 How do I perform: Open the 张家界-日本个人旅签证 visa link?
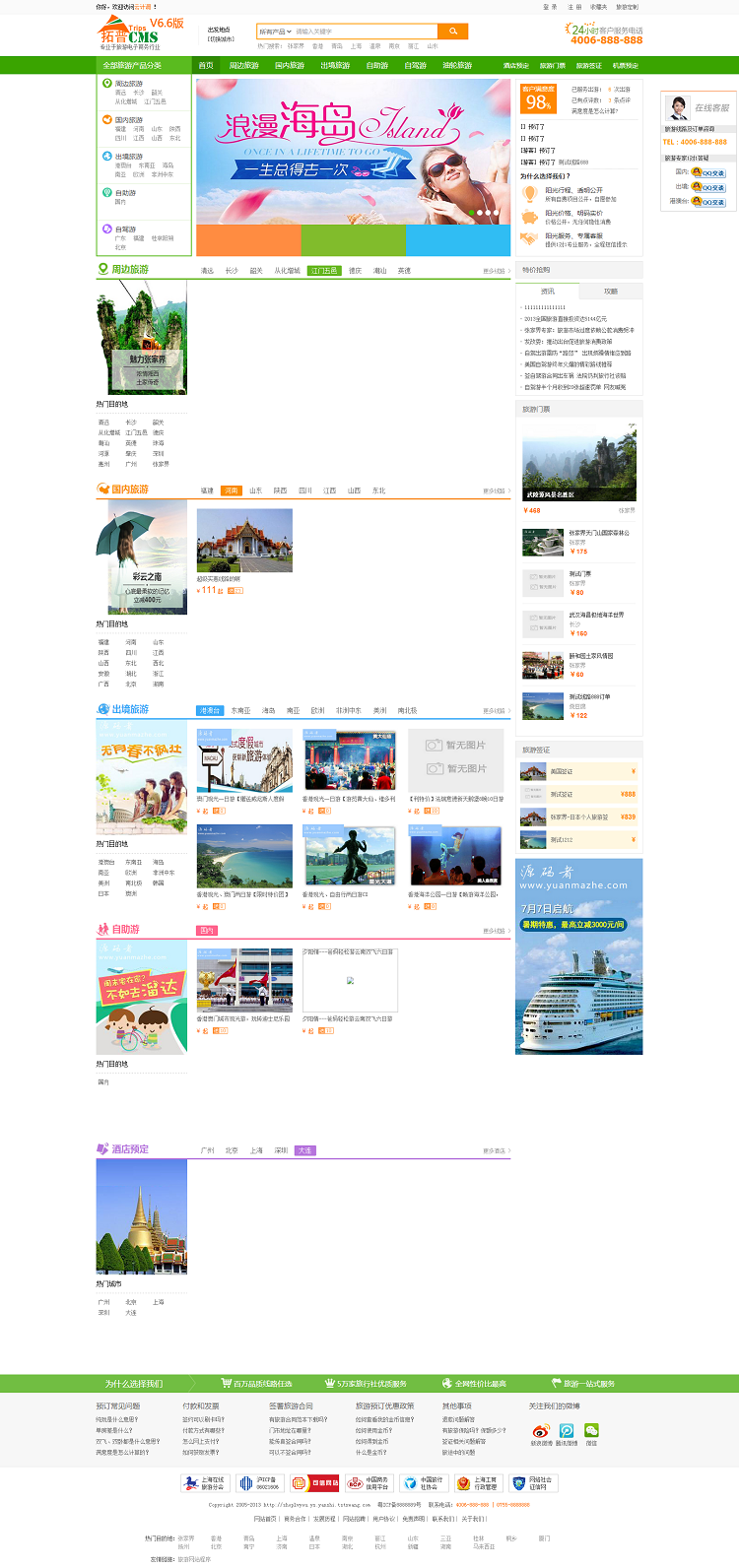(579, 817)
